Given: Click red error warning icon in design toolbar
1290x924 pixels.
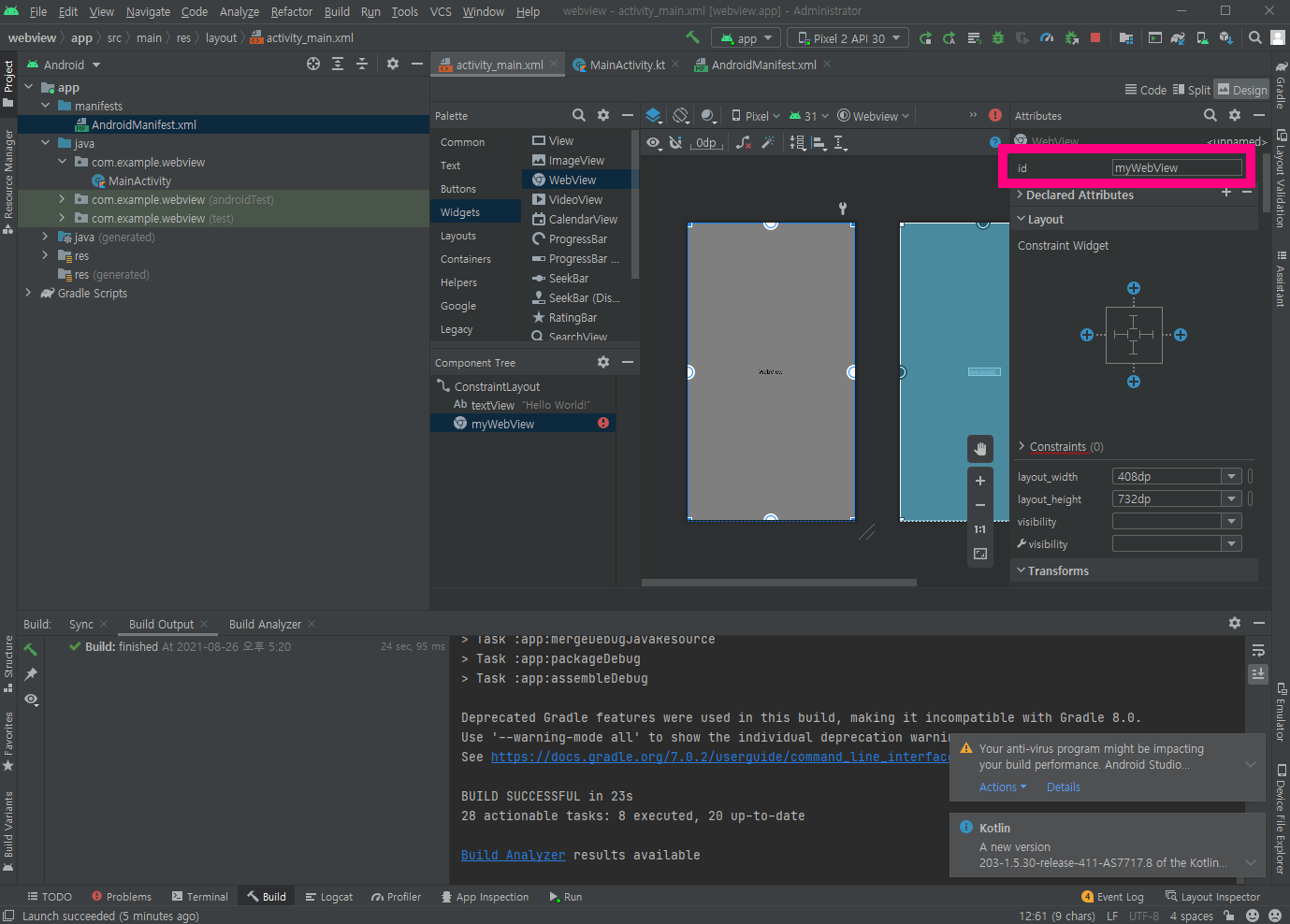Looking at the screenshot, I should pyautogui.click(x=995, y=115).
